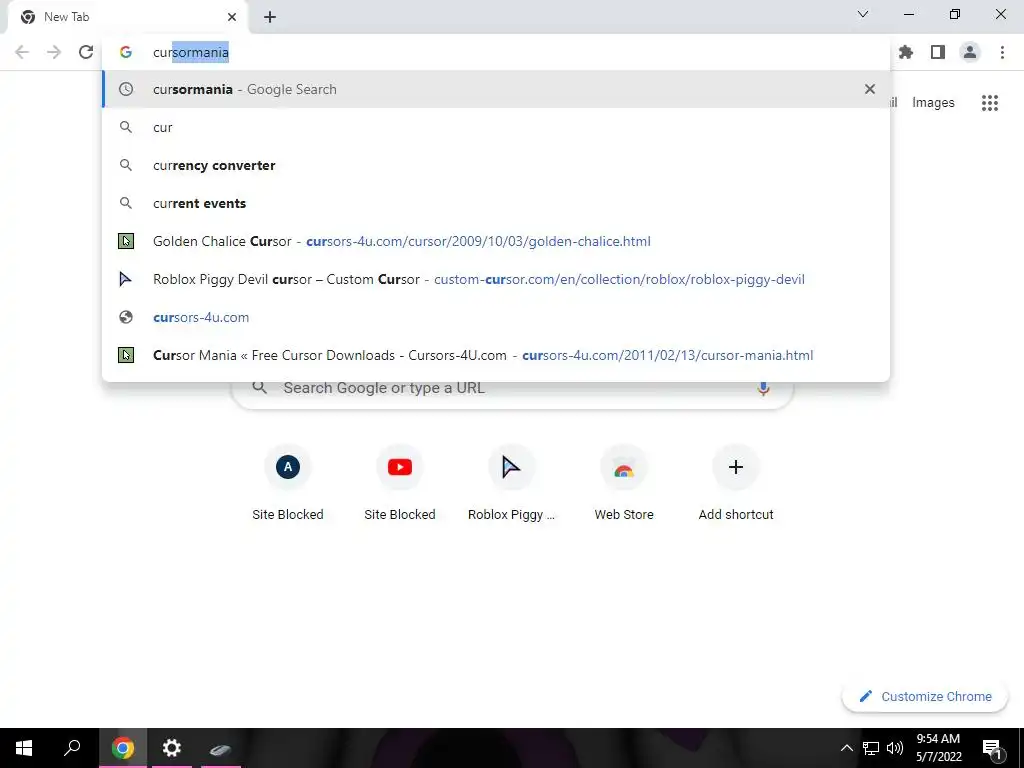
Task: Open the Cursor Mania Free Cursor Downloads suggestion
Action: coord(496,355)
